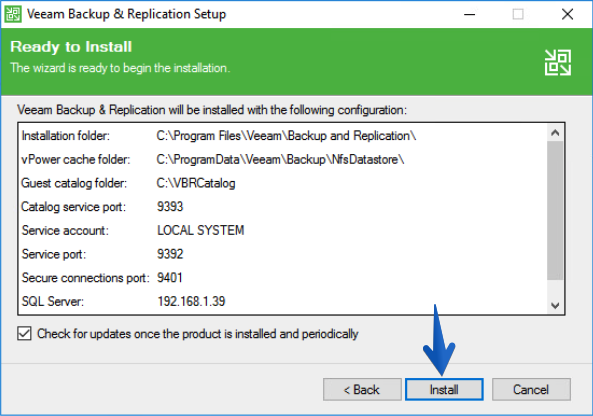The image size is (593, 416).
Task: Go to previous step with Back button
Action: 362,390
